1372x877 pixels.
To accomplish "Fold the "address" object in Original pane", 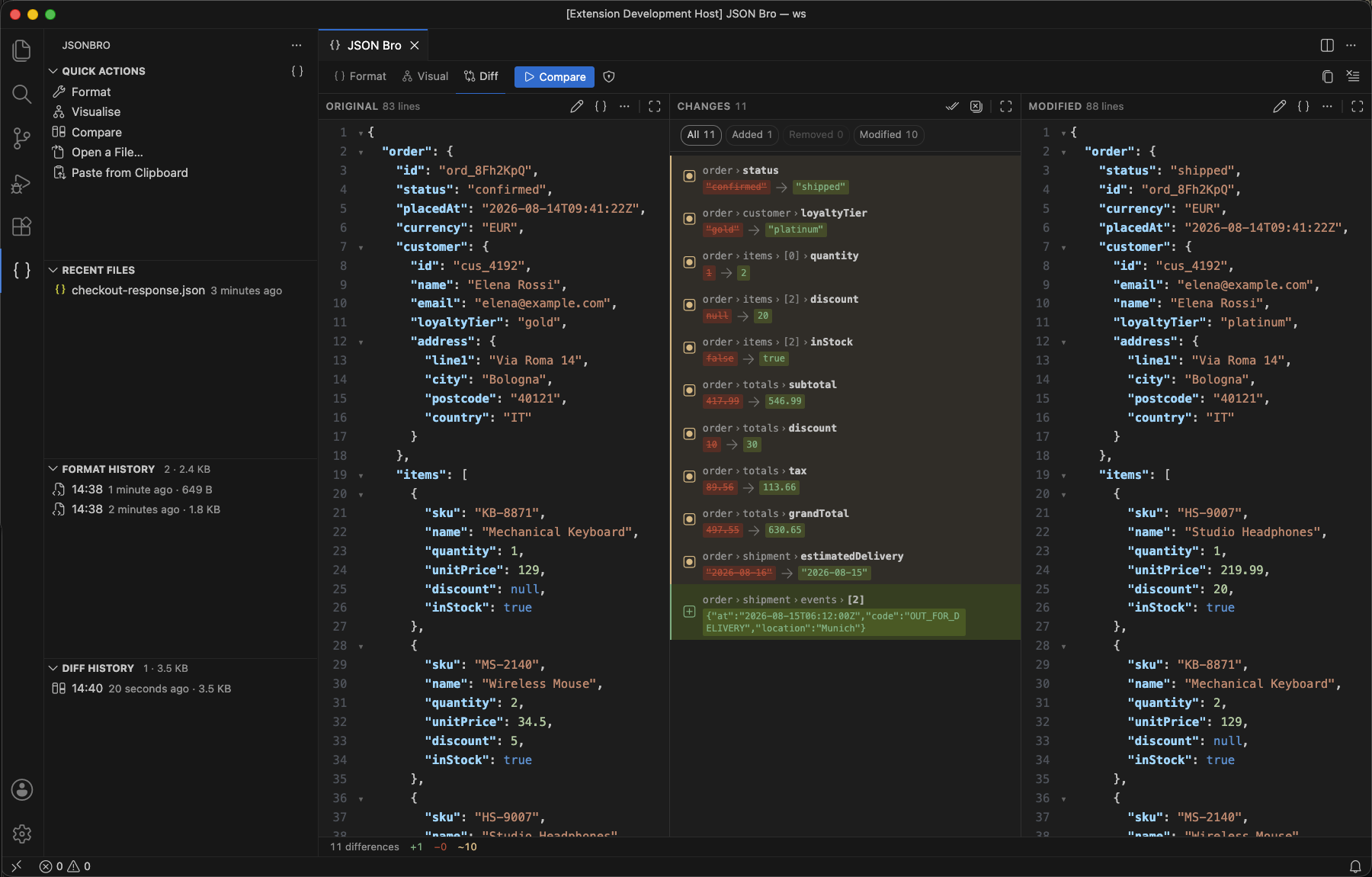I will tap(361, 342).
